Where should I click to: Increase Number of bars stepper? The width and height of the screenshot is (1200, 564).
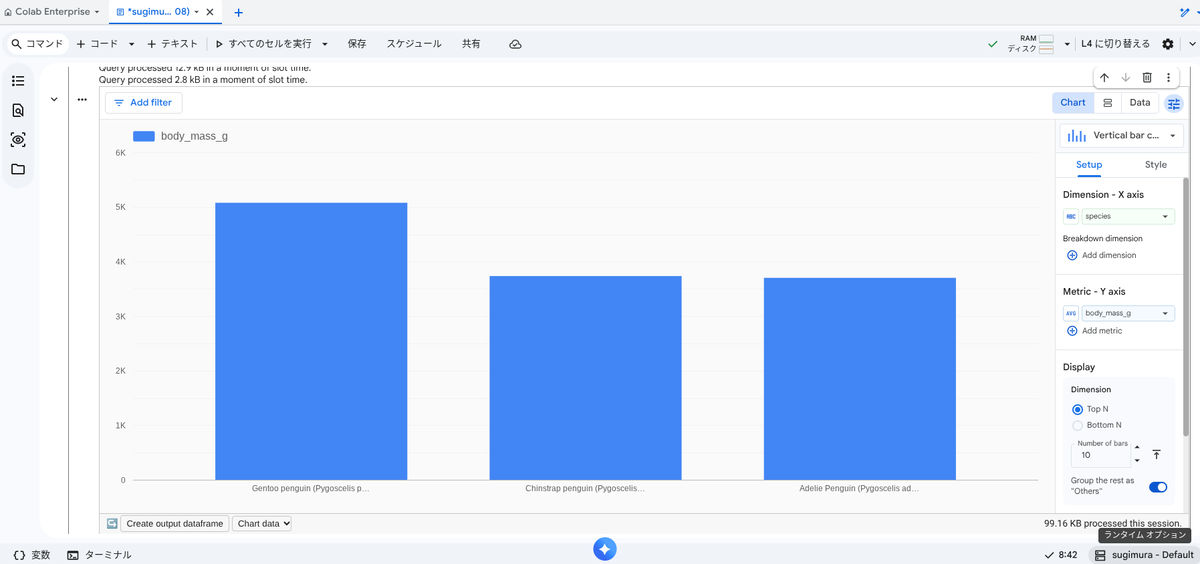click(x=1136, y=448)
